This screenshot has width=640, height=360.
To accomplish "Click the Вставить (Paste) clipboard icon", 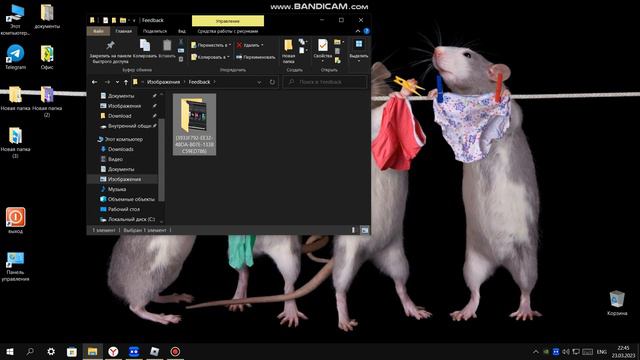I will click(167, 49).
